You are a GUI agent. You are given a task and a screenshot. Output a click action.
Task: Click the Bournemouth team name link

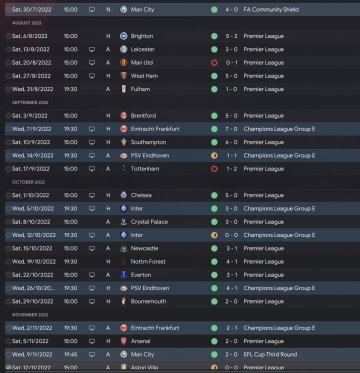(x=148, y=301)
